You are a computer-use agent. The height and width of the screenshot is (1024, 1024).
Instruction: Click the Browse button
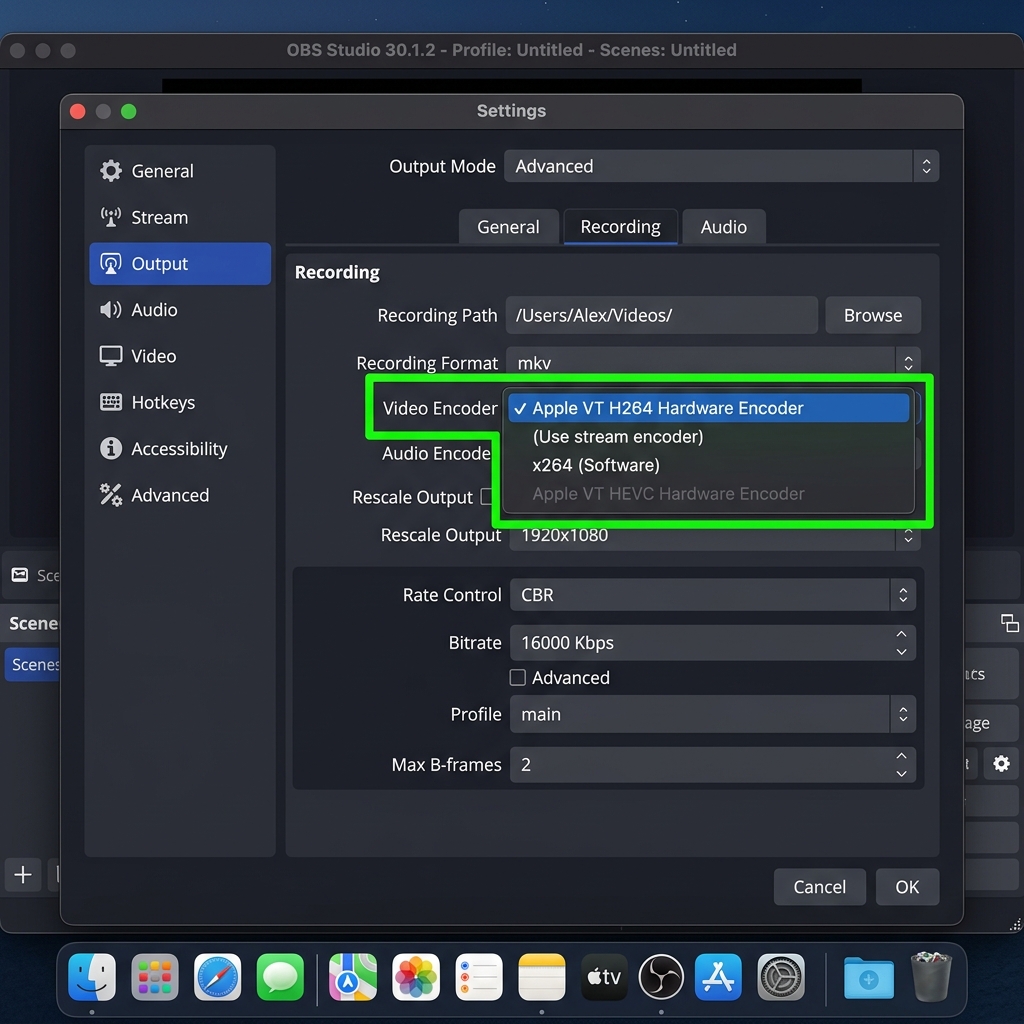point(873,315)
